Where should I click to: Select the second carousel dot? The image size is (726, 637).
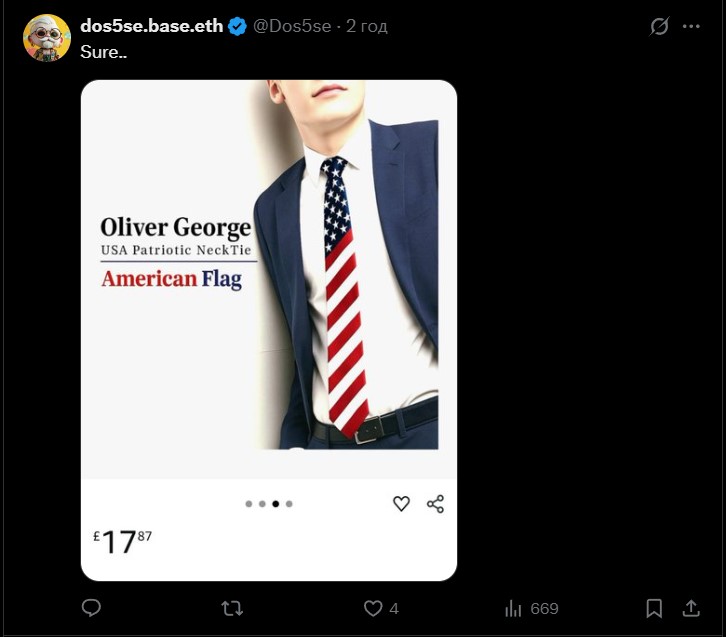262,504
